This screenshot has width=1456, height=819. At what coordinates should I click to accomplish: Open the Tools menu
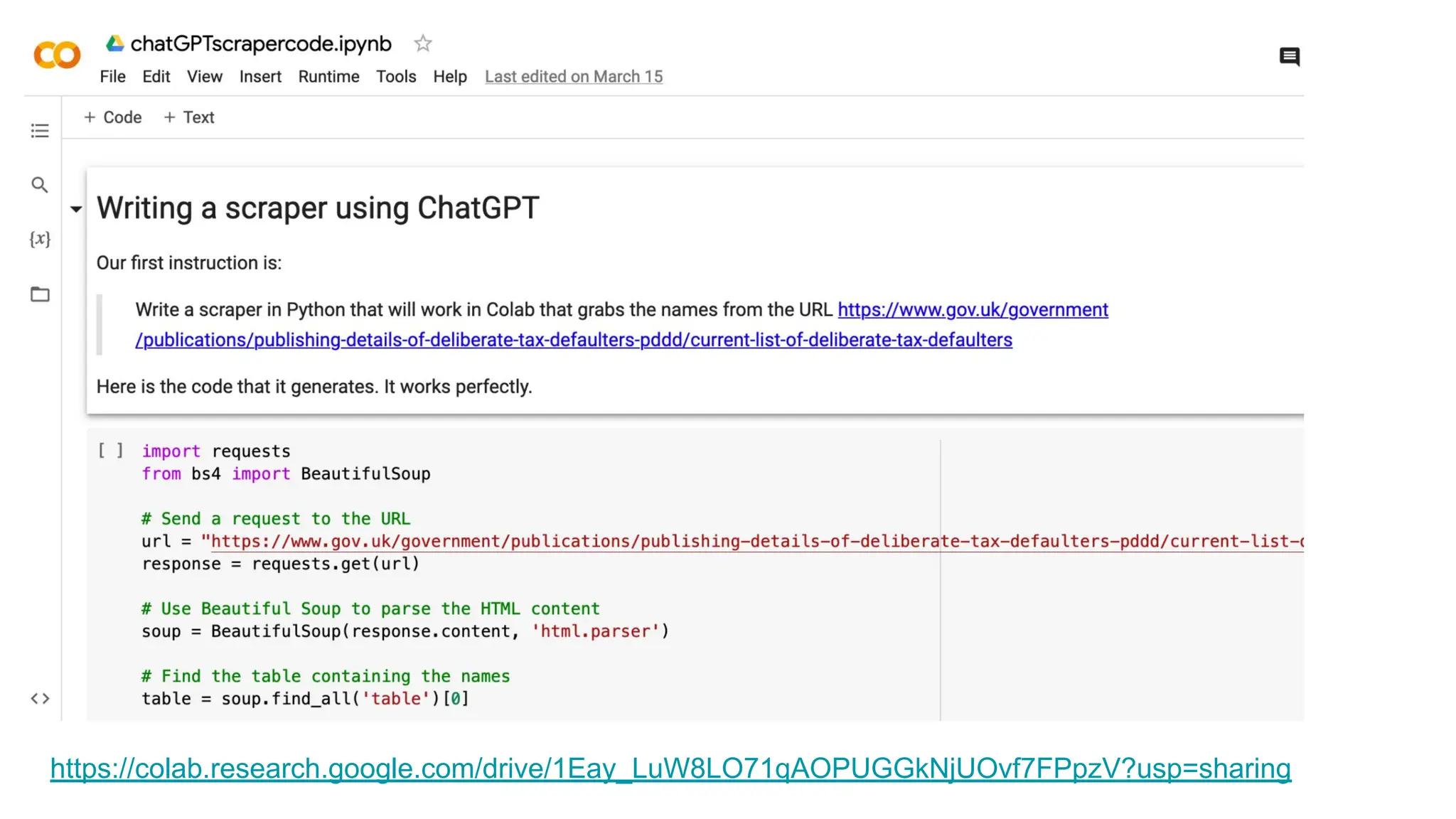pos(396,77)
